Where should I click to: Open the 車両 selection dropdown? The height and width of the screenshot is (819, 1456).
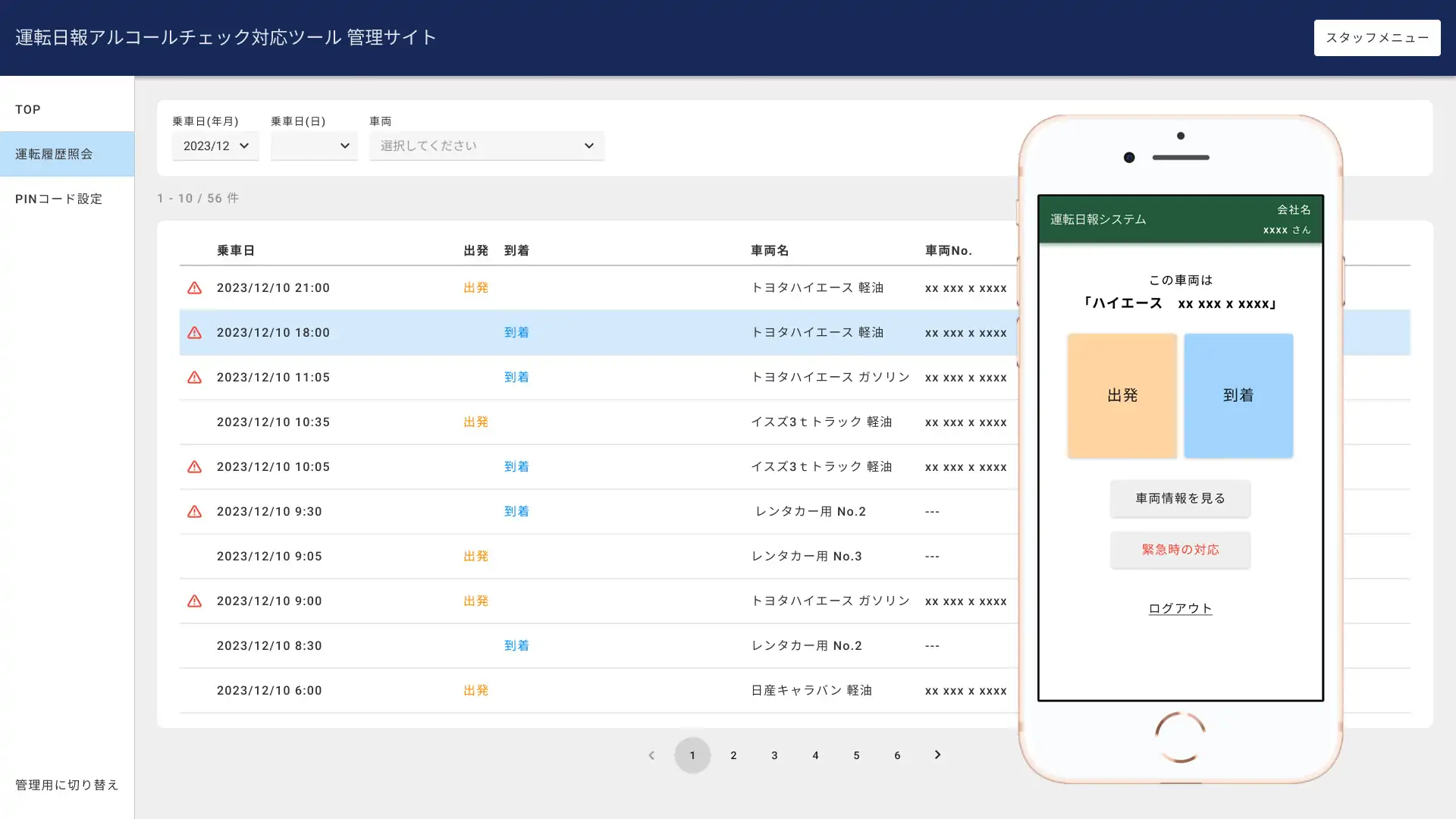point(486,146)
